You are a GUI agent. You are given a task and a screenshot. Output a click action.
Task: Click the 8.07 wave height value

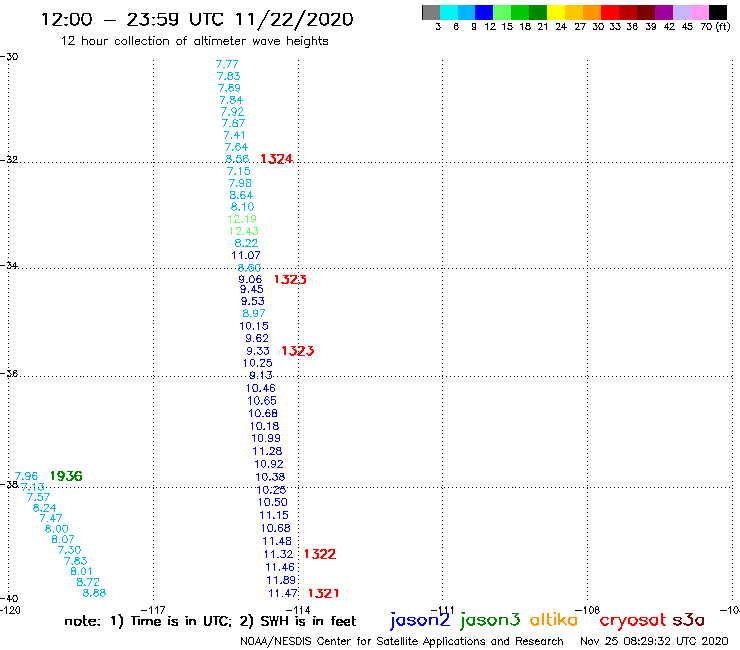(x=63, y=540)
